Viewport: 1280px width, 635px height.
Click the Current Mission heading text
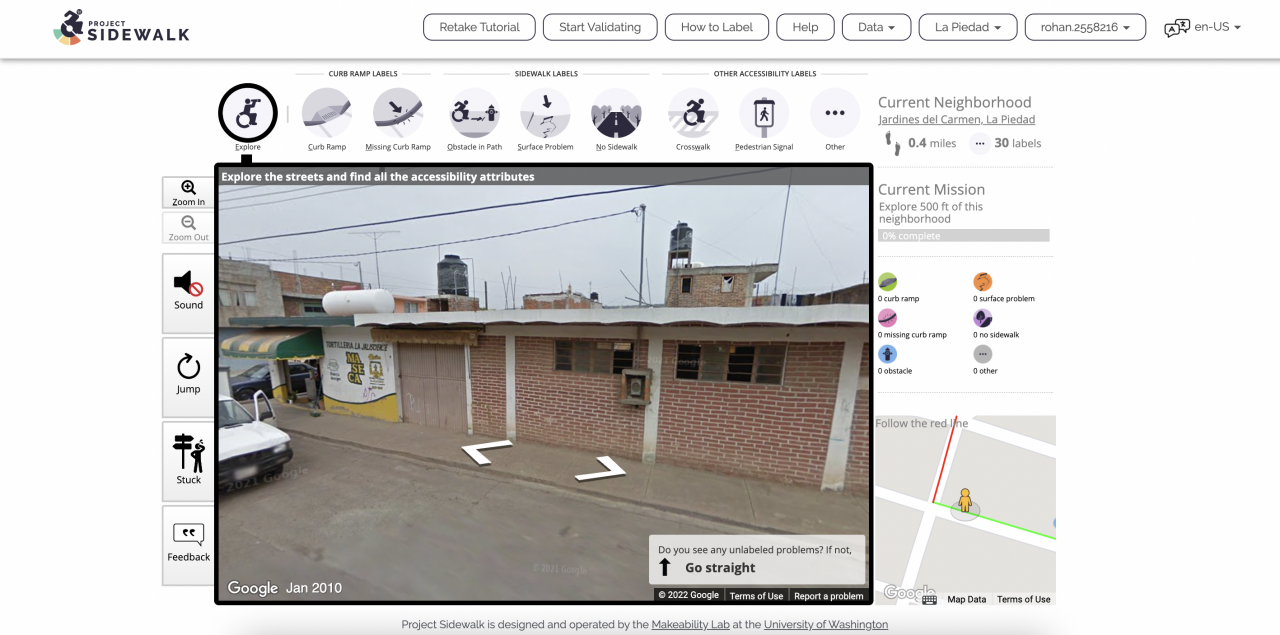click(x=931, y=189)
